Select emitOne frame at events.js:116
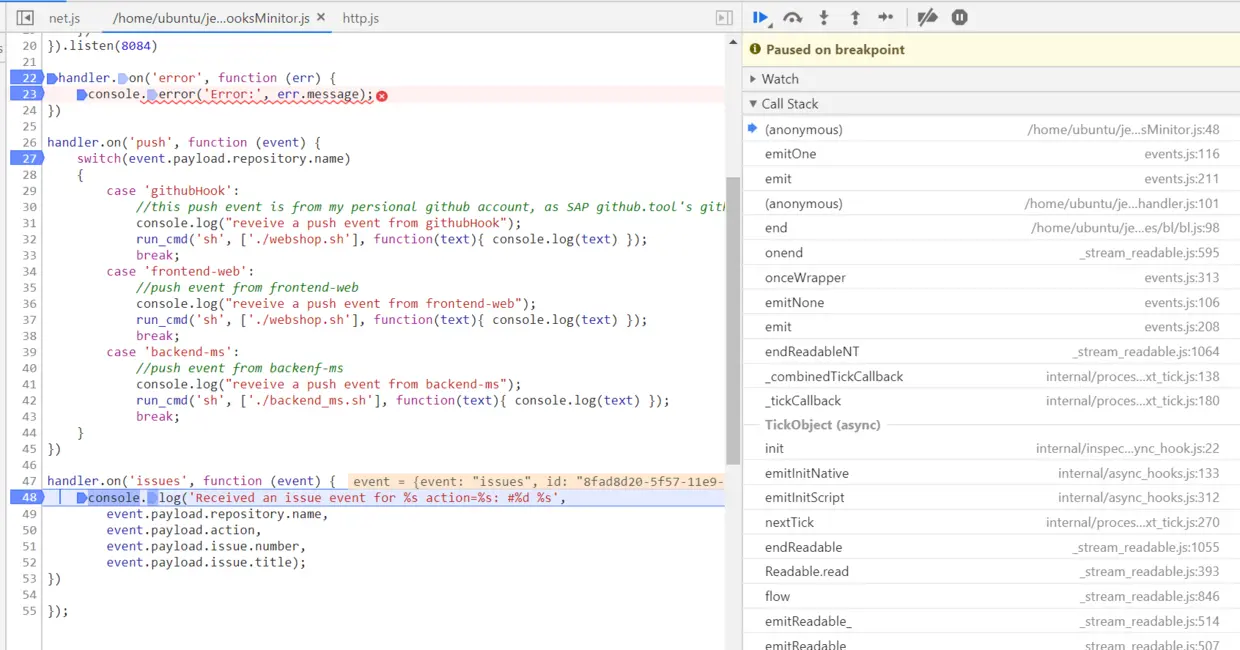The image size is (1240, 650). (991, 154)
